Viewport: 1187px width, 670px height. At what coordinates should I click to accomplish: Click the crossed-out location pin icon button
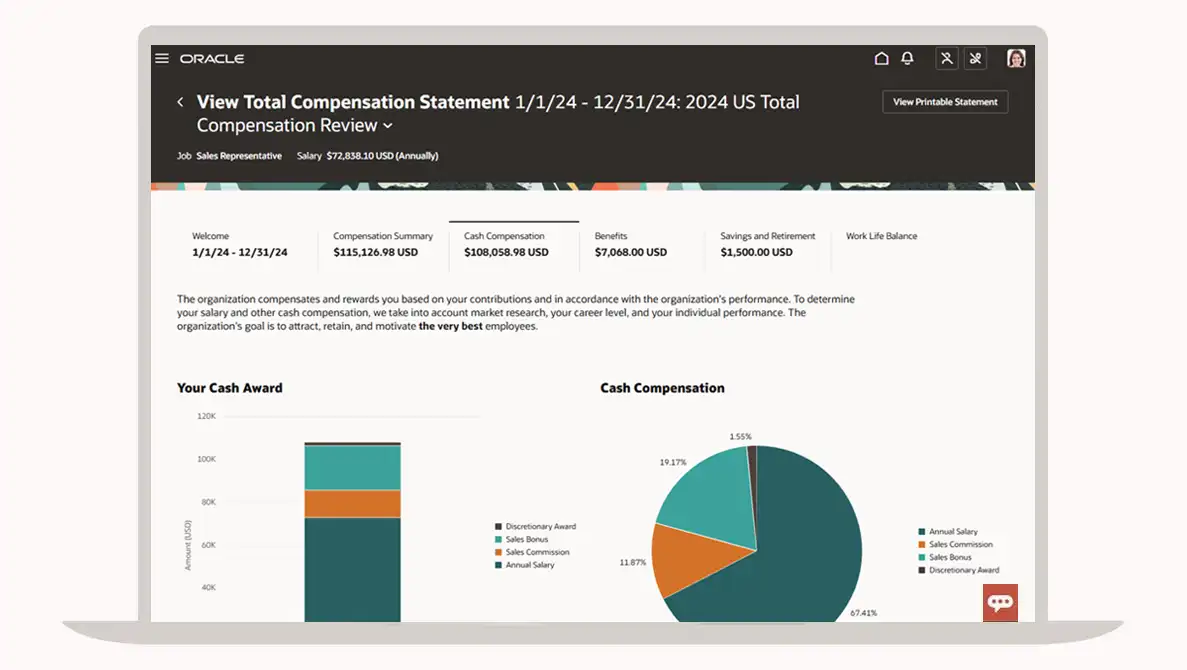[976, 59]
